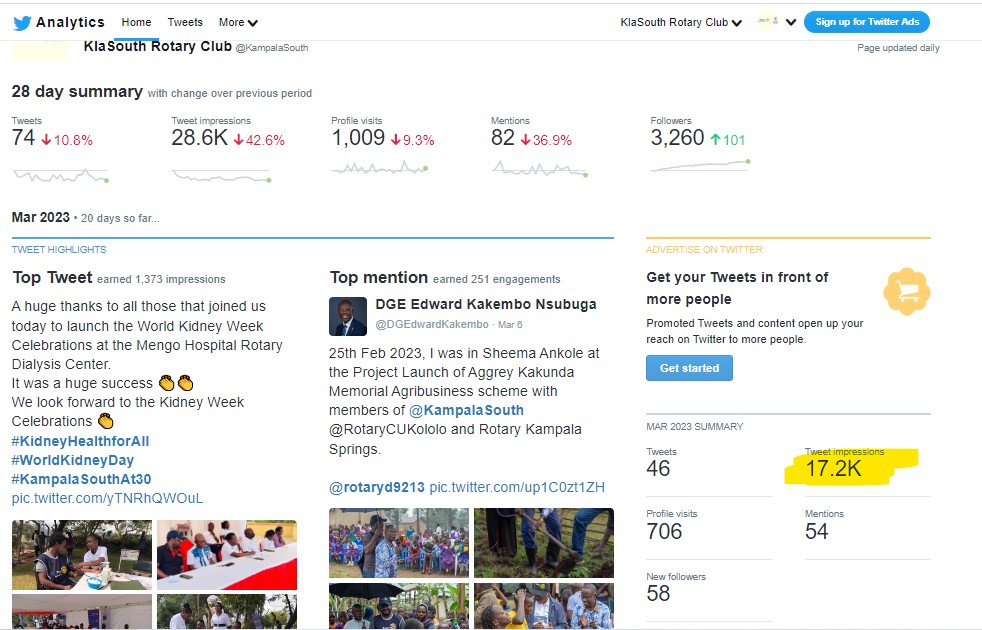
Task: Open top tweet photo with red table
Action: click(227, 554)
